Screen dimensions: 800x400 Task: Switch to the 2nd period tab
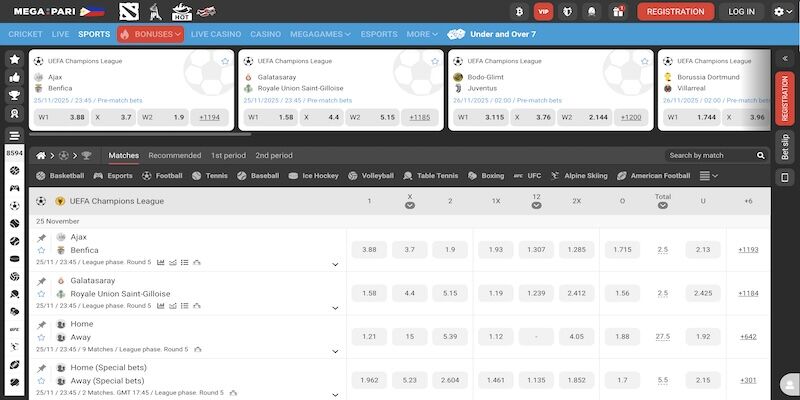click(274, 156)
